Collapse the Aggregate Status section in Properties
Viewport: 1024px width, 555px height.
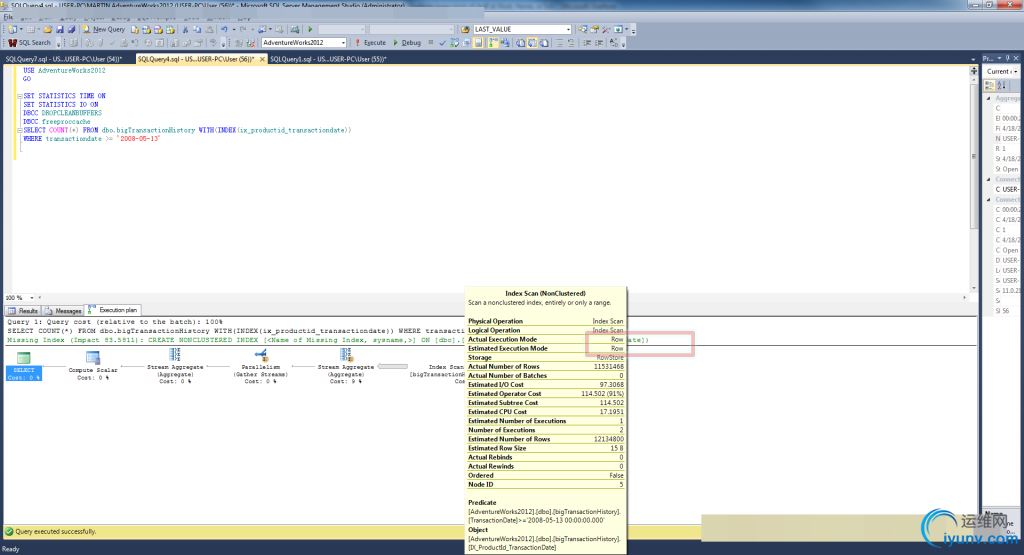988,98
